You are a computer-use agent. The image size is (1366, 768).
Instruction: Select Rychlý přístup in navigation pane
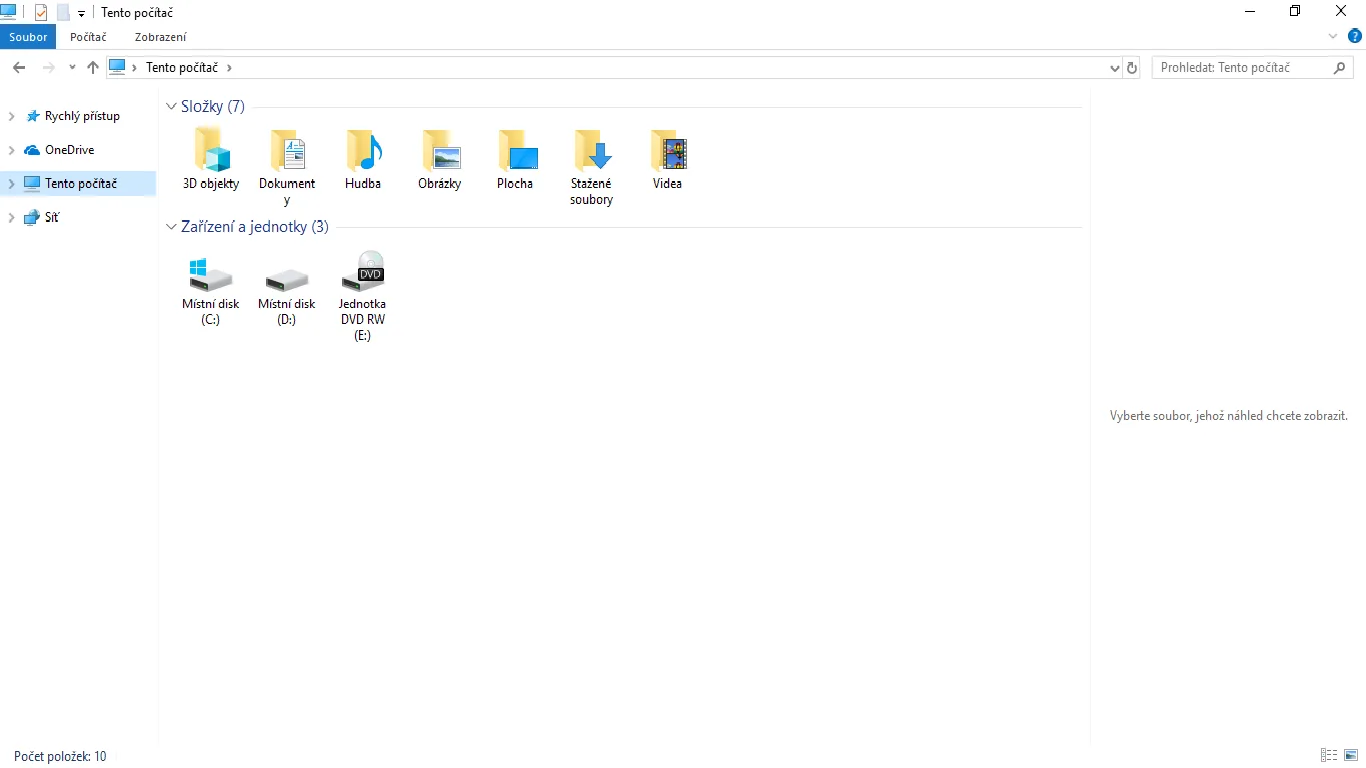click(x=82, y=116)
